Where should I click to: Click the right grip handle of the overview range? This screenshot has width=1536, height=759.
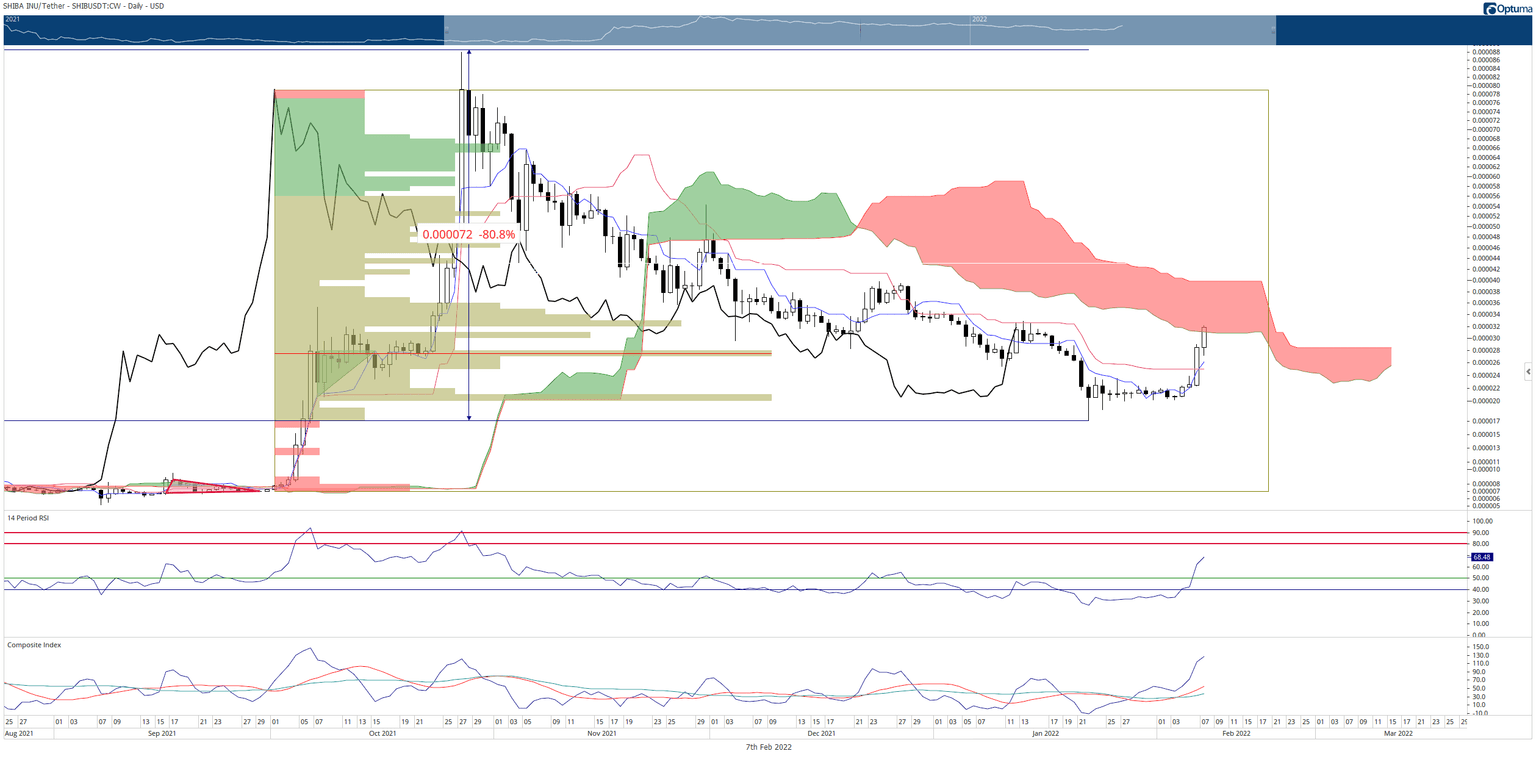tap(1274, 30)
